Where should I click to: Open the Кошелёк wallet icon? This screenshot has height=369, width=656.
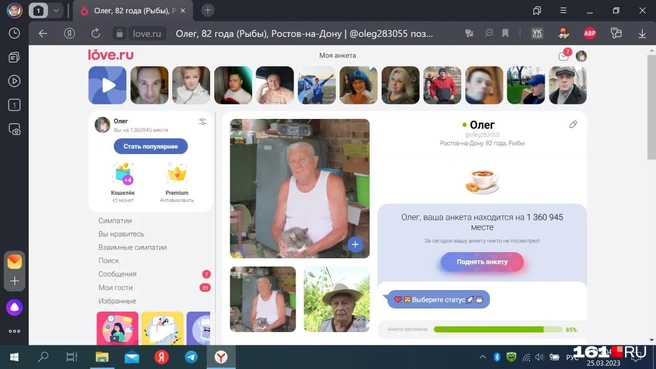[123, 174]
